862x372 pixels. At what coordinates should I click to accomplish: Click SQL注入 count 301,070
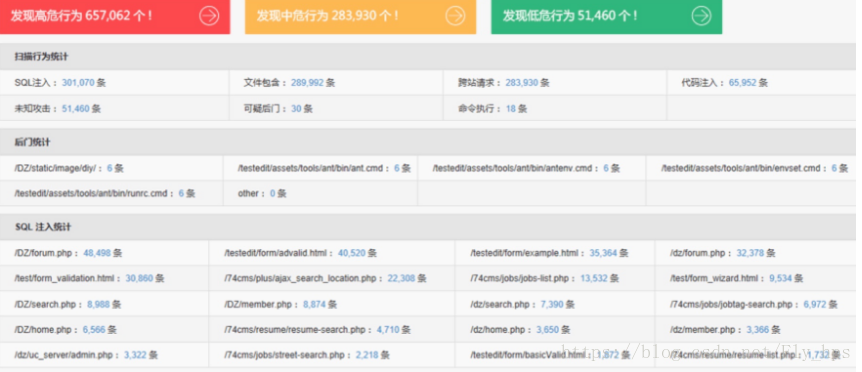(x=78, y=83)
